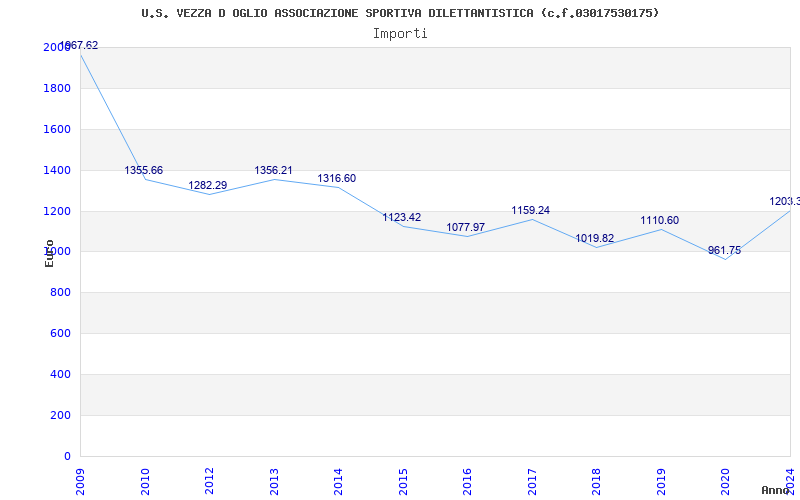800x500 pixels.
Task: Click data label 1356.21
Action: pyautogui.click(x=273, y=170)
